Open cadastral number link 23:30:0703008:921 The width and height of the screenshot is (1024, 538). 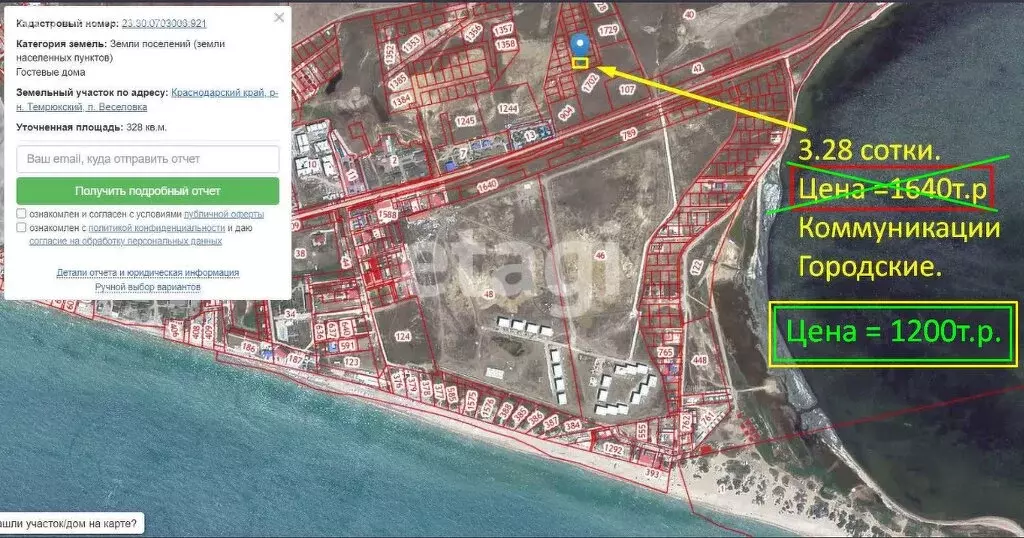point(164,24)
